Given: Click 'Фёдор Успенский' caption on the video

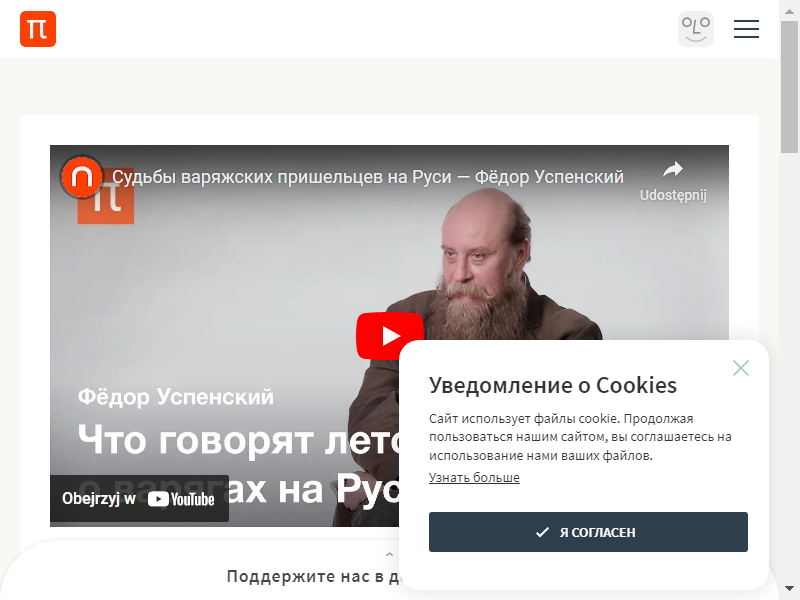Looking at the screenshot, I should tap(176, 397).
